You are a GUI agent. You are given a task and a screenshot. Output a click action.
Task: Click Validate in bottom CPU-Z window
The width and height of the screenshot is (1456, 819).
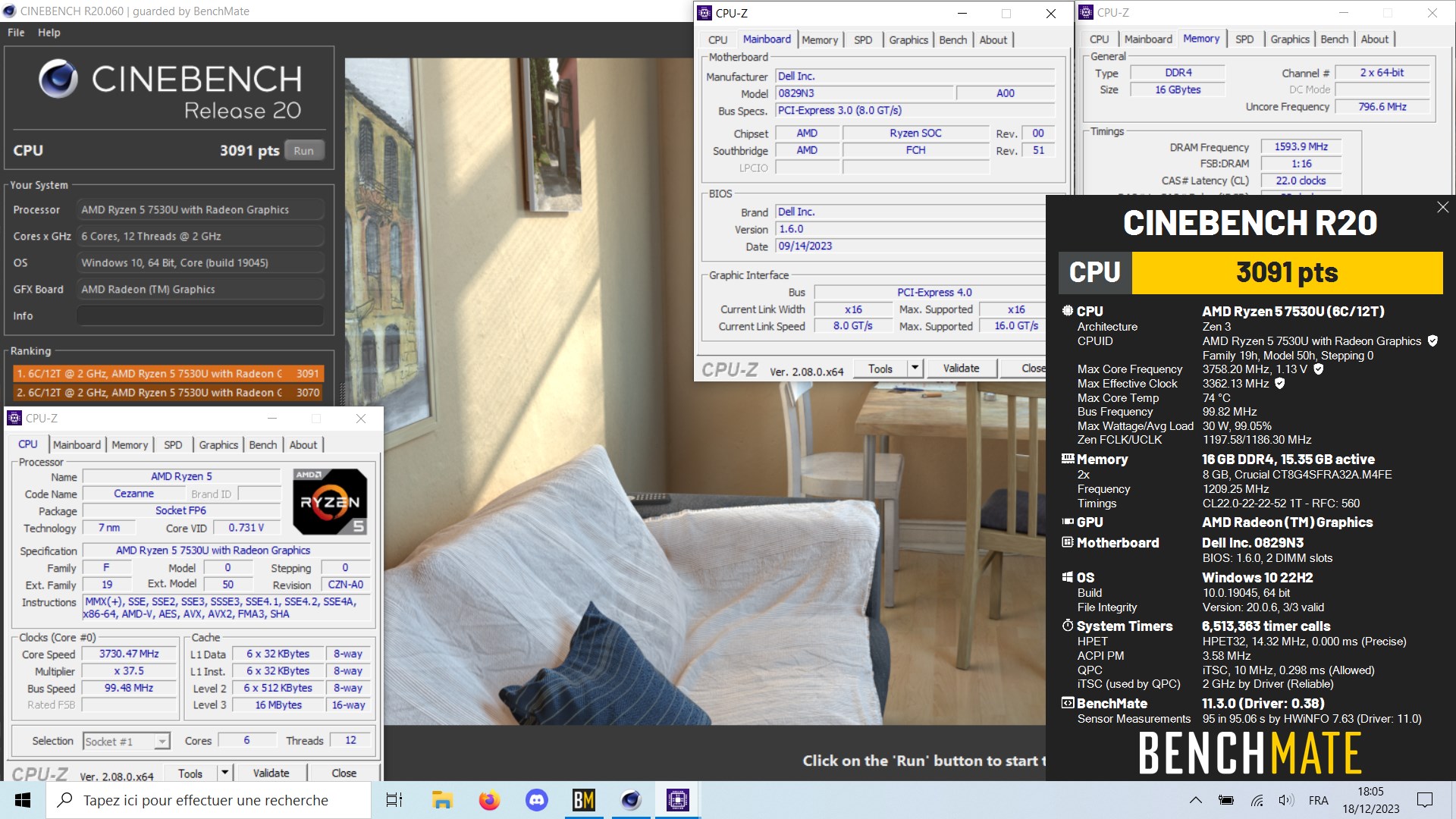click(271, 773)
